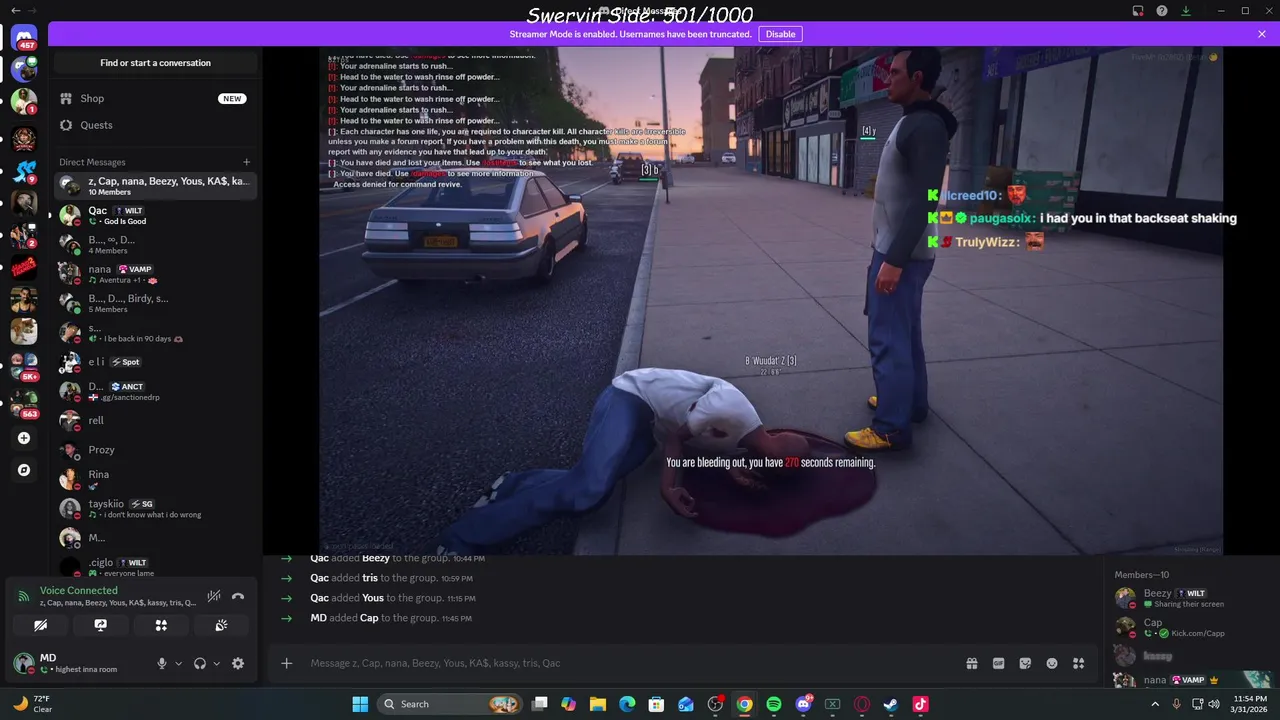Deafen with headphones icon

(x=200, y=663)
